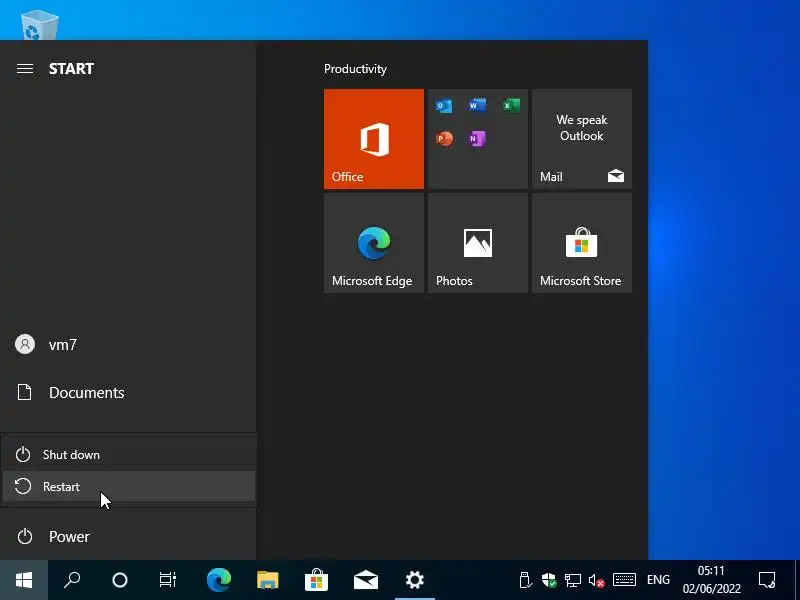
Task: Open Edge from the taskbar
Action: (x=218, y=580)
